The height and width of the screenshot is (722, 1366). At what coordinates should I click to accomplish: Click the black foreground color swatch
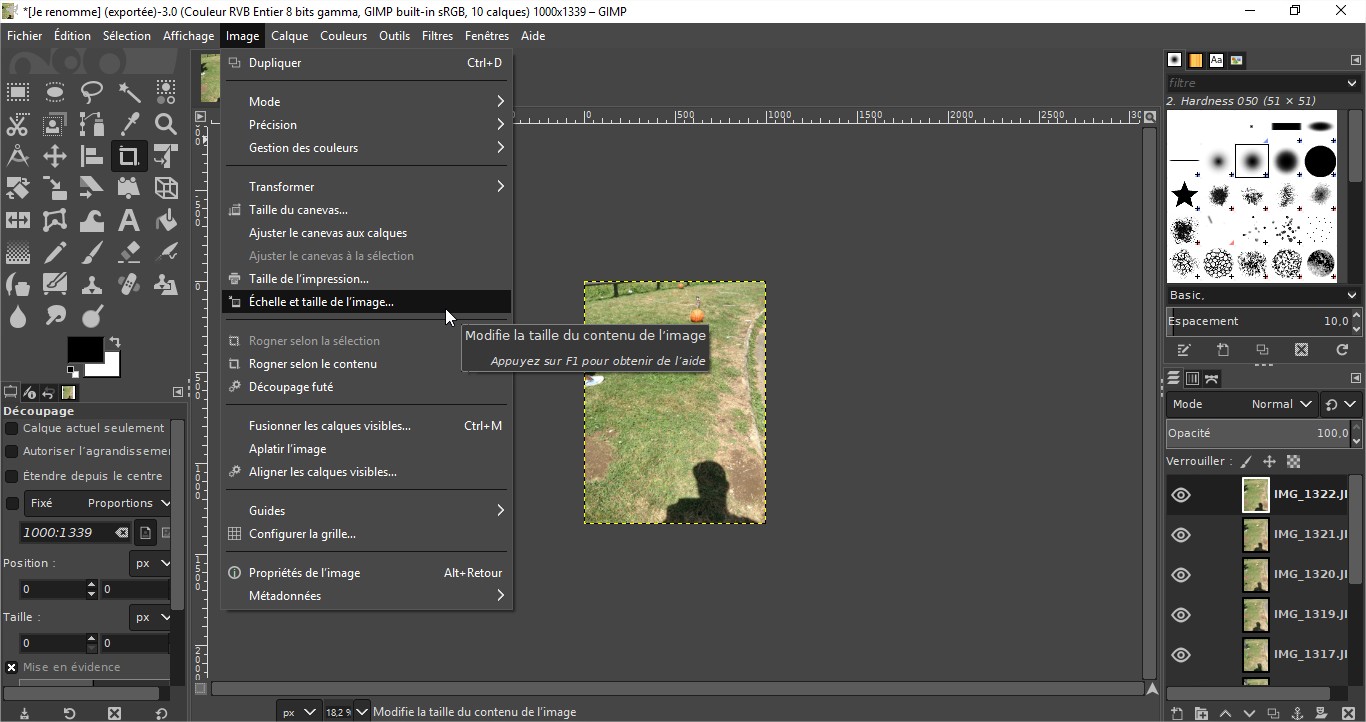[x=83, y=349]
